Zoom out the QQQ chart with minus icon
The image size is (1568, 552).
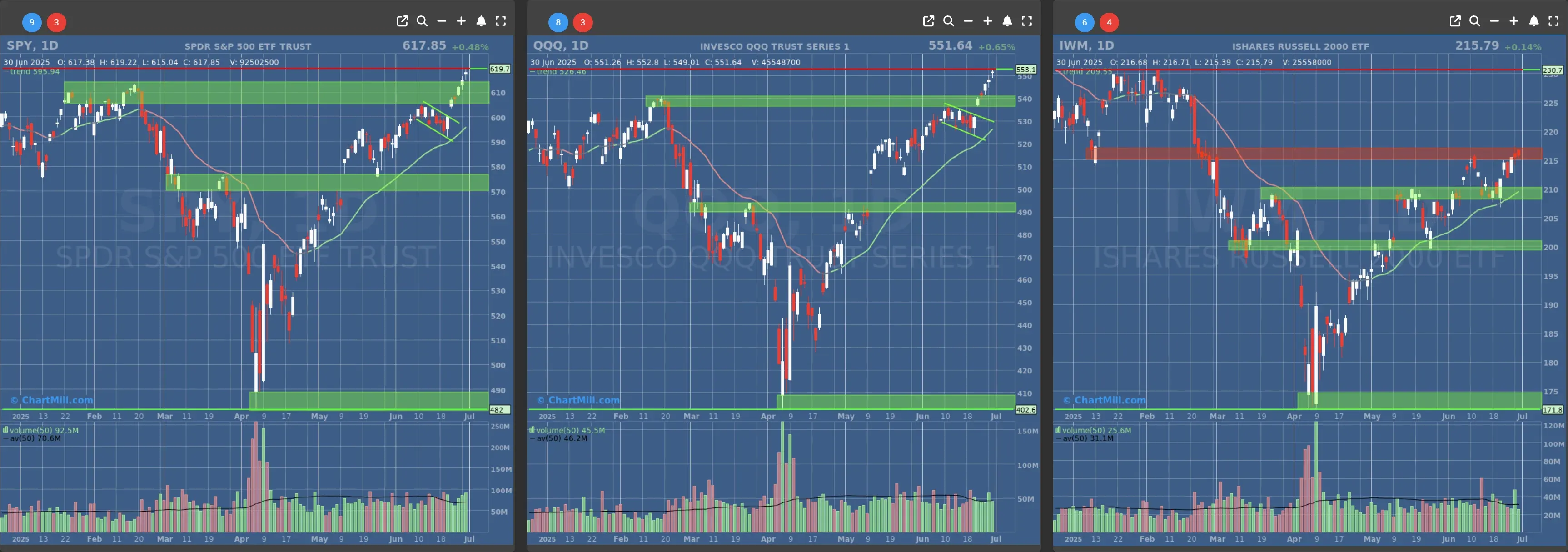[968, 21]
